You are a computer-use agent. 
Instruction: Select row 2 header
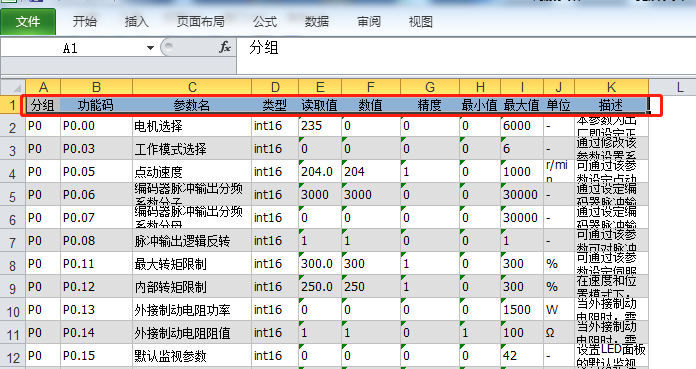(x=13, y=127)
